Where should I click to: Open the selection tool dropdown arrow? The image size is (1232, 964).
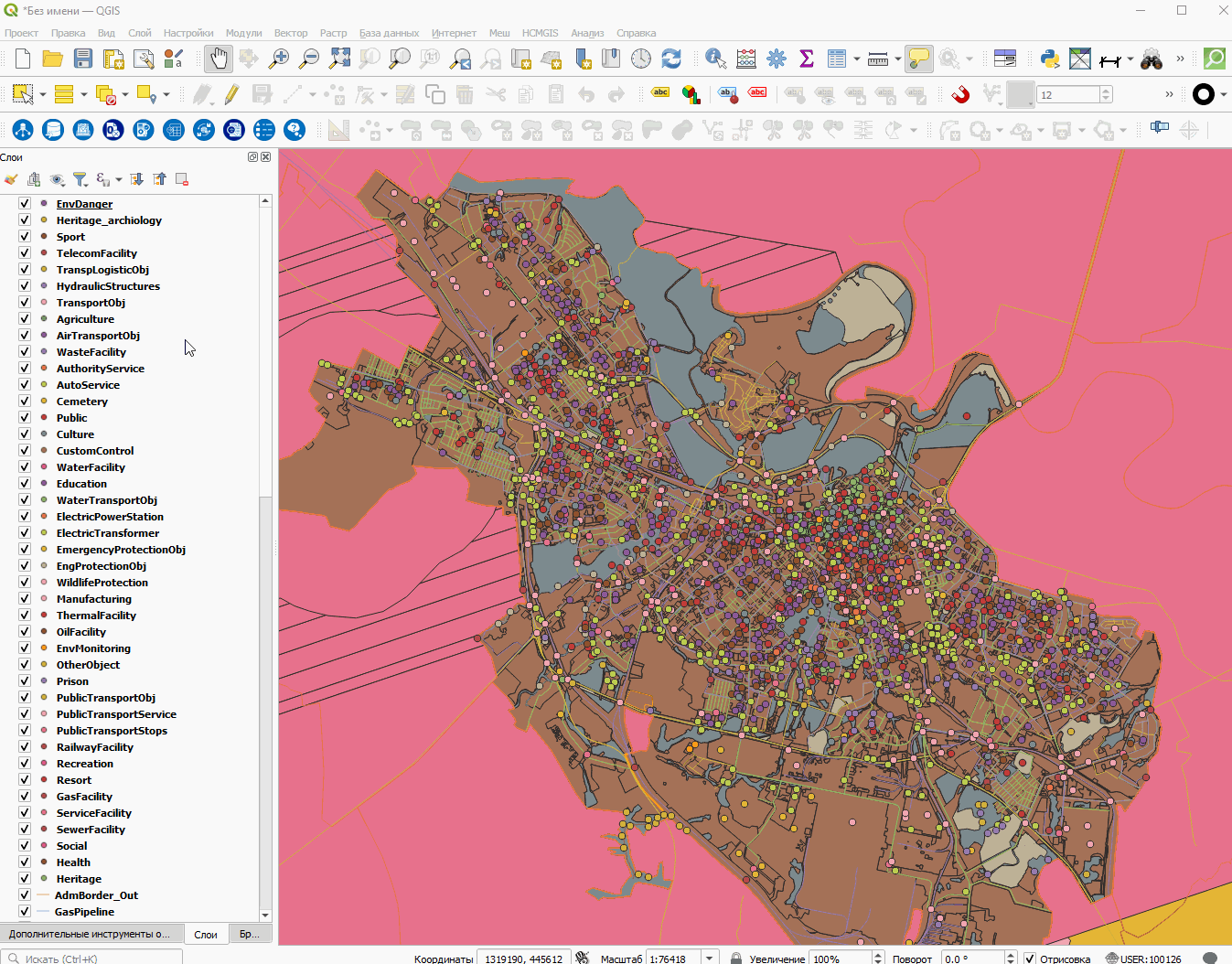43,94
